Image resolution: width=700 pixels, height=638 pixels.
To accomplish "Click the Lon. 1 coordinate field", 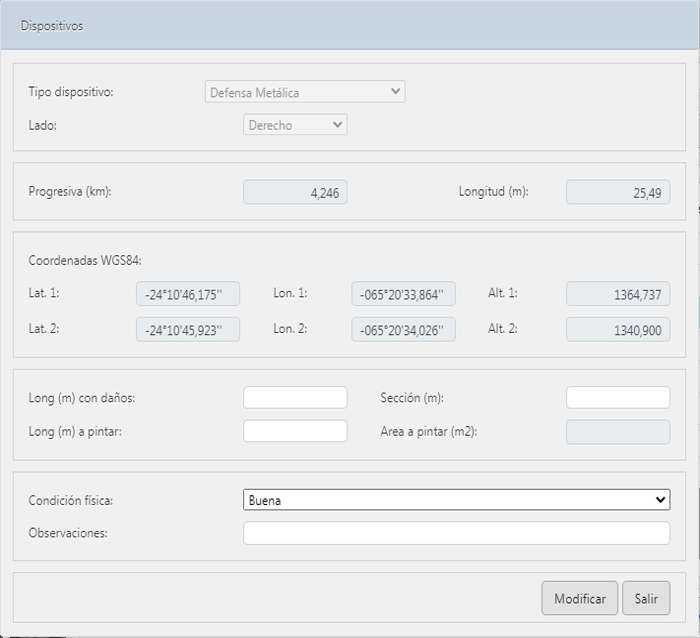I will (403, 293).
